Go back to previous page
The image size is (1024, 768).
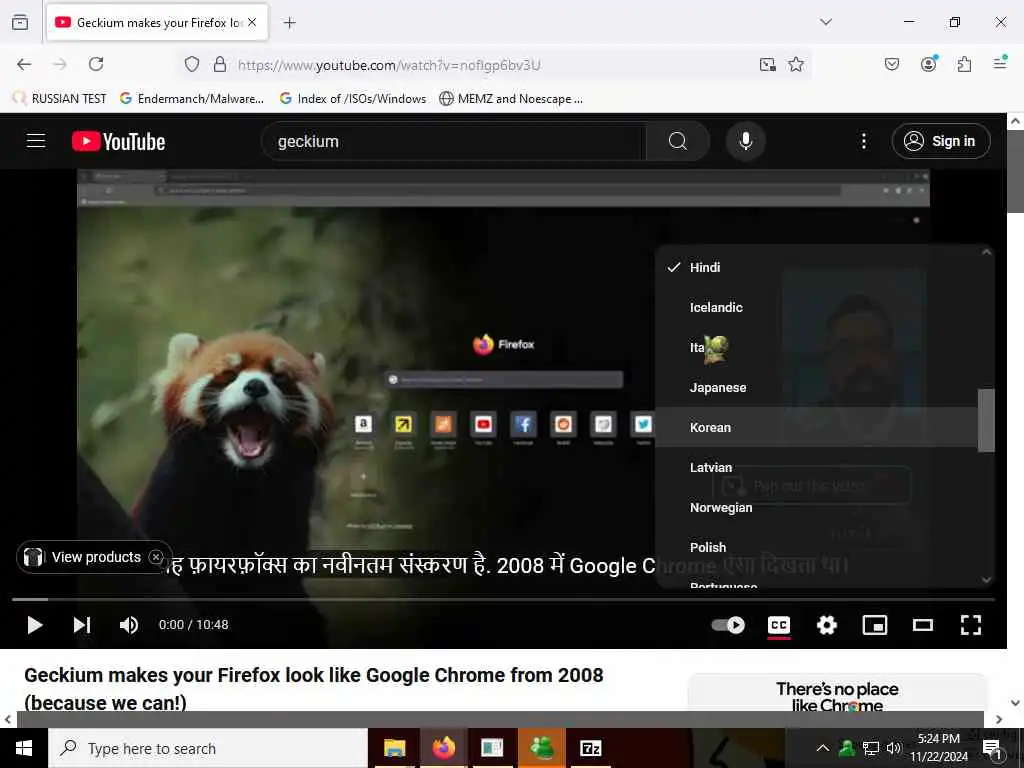pos(24,64)
